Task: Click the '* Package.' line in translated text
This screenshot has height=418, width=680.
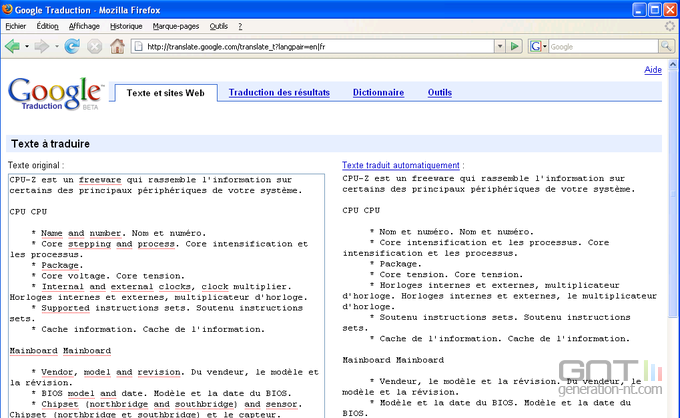Action: (395, 264)
